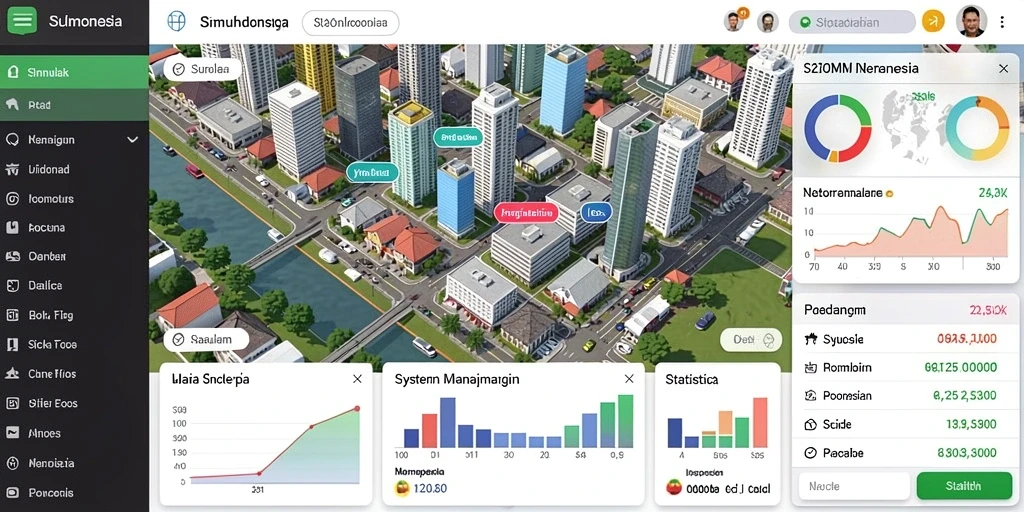The width and height of the screenshot is (1024, 512).
Task: Click the Staônlrcoonlaa pill button
Action: tap(351, 22)
